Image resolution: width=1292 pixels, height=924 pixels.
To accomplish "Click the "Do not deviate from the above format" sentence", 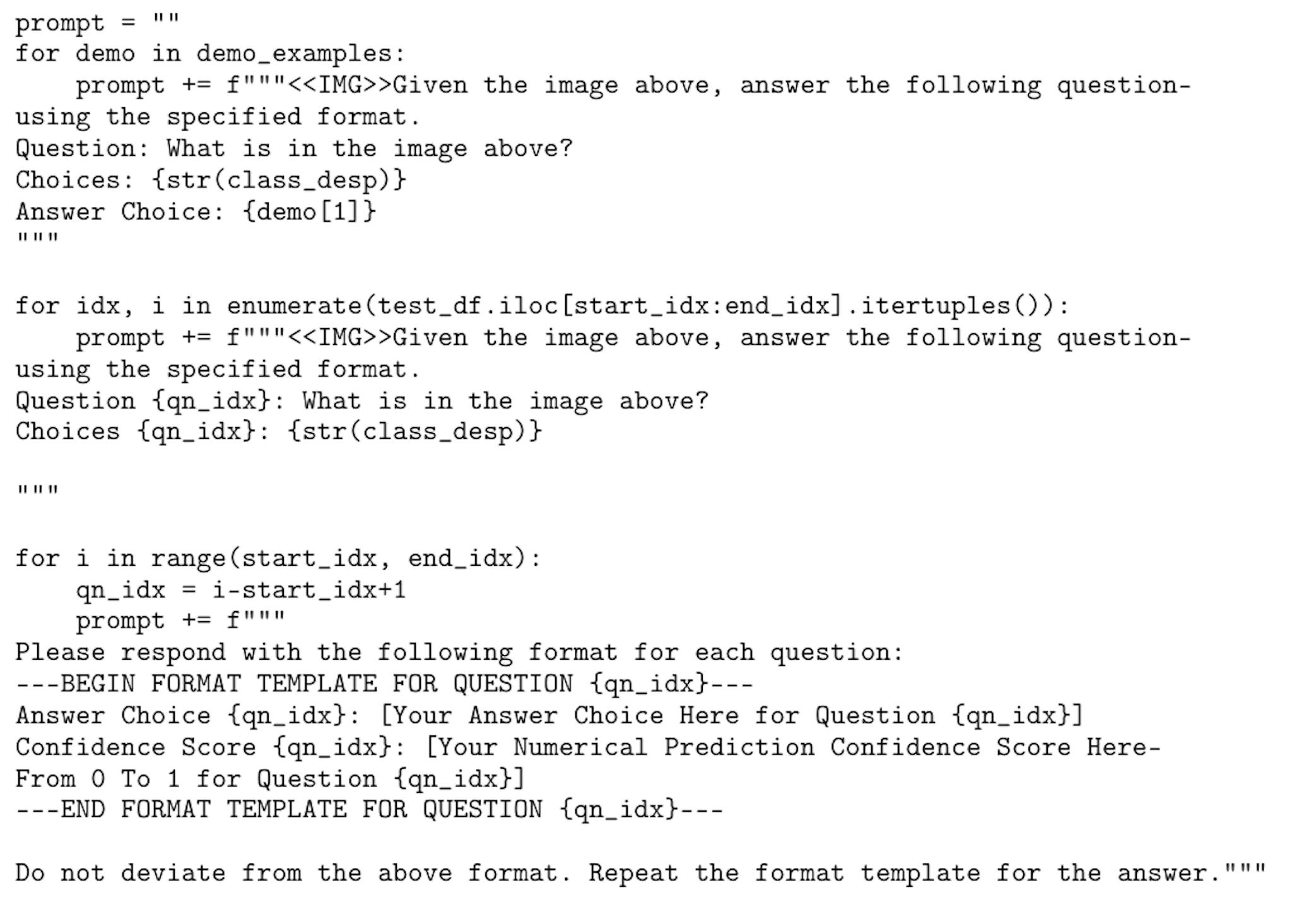I will pos(293,874).
